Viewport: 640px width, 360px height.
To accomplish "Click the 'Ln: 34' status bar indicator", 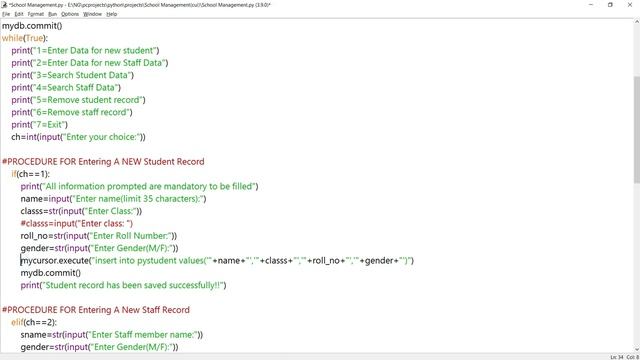I will coord(617,357).
